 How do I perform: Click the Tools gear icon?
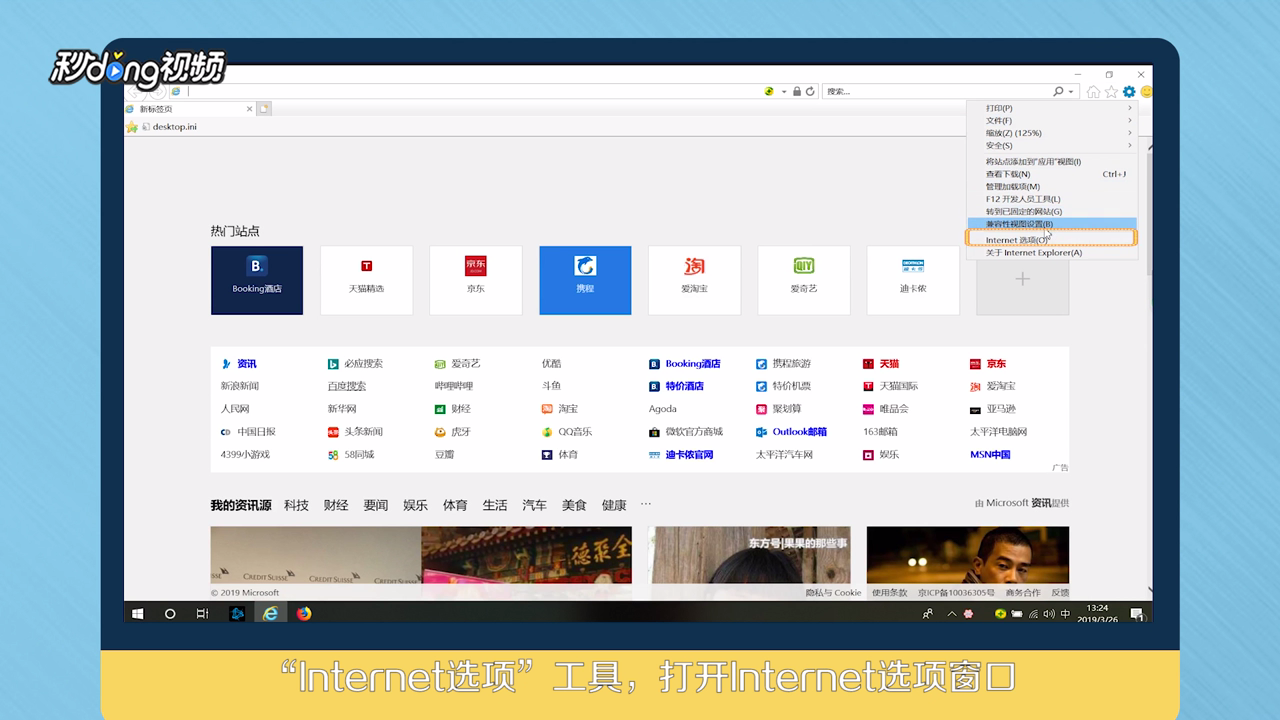(1129, 92)
